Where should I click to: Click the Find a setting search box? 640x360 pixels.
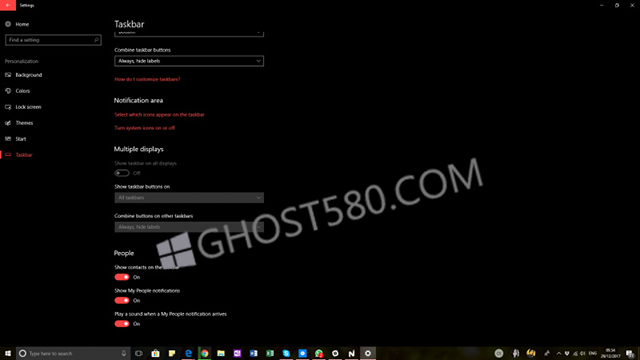click(53, 40)
